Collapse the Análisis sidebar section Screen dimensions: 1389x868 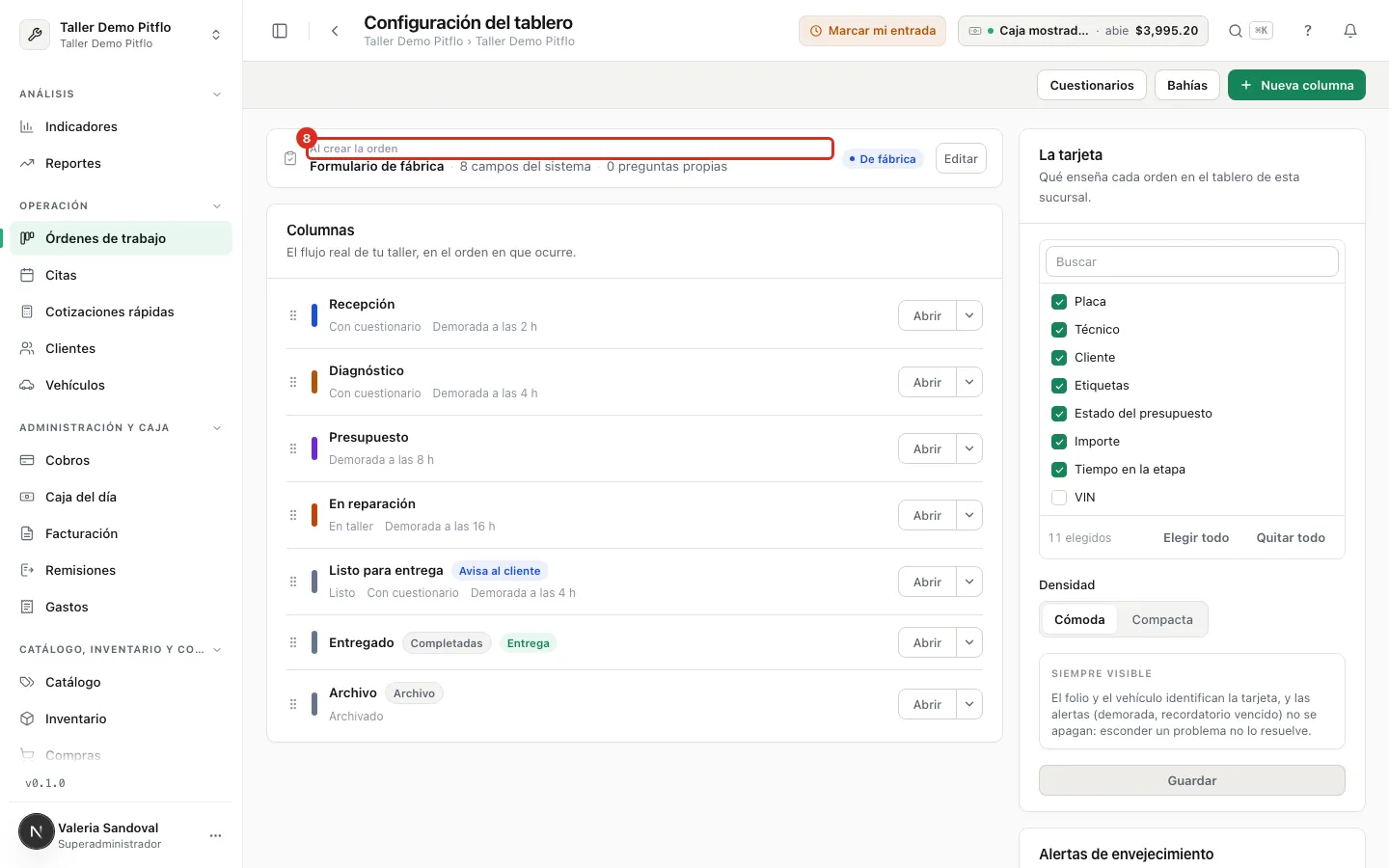[217, 95]
